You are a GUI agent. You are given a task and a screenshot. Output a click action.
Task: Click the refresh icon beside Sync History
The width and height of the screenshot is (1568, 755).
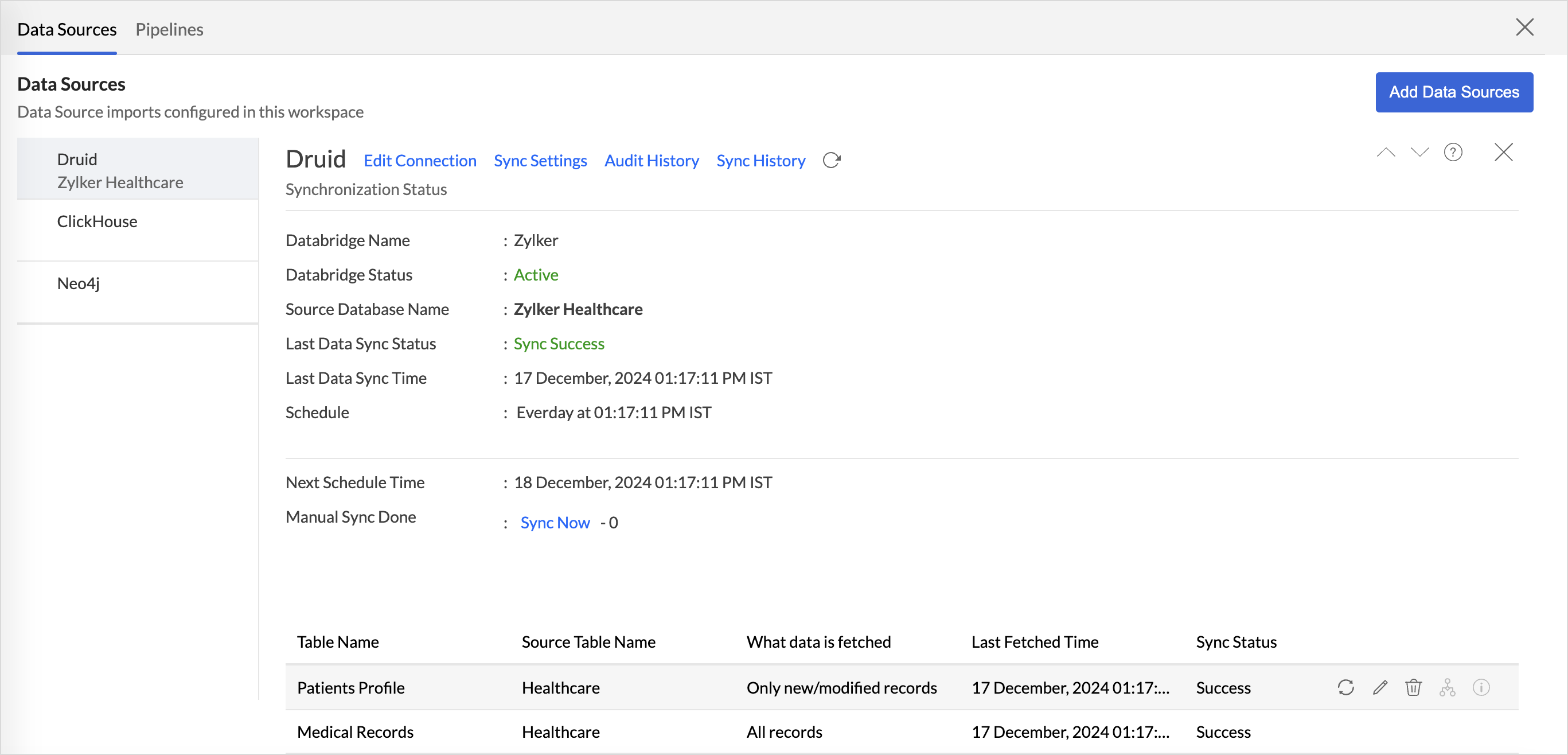832,160
